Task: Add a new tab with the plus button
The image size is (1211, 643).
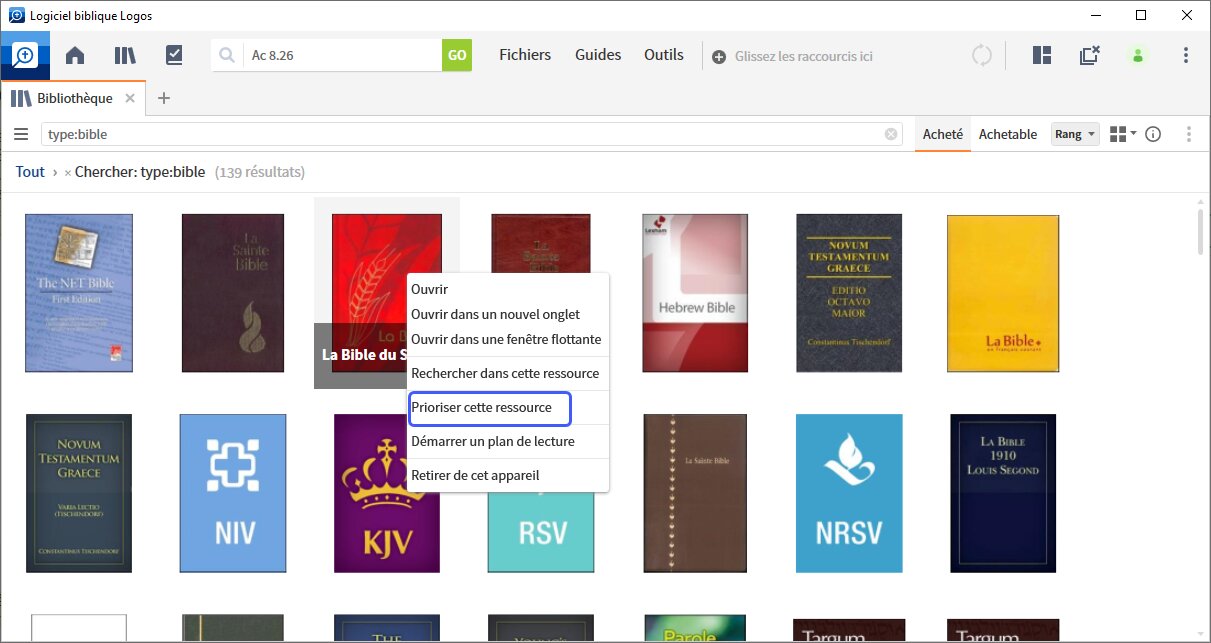Action: [x=165, y=98]
